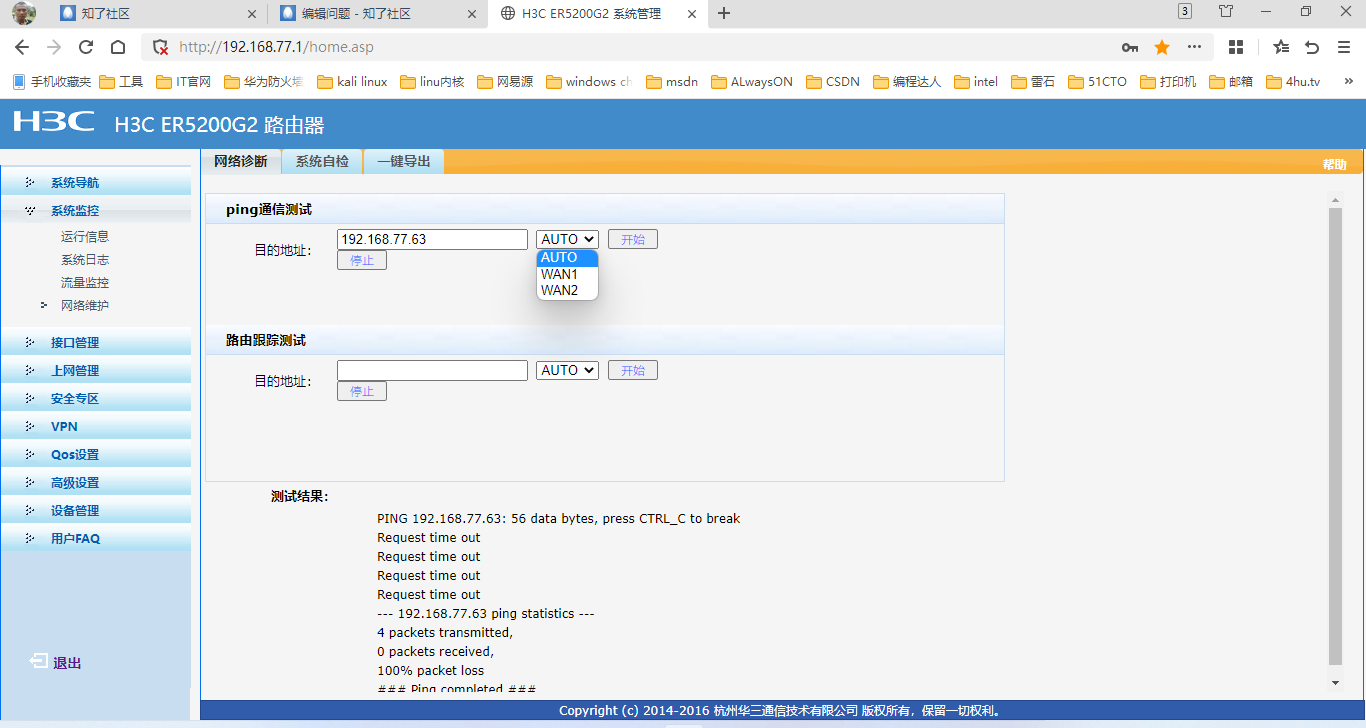Choose WAN1 from the interface list
1366x728 pixels.
(x=567, y=274)
